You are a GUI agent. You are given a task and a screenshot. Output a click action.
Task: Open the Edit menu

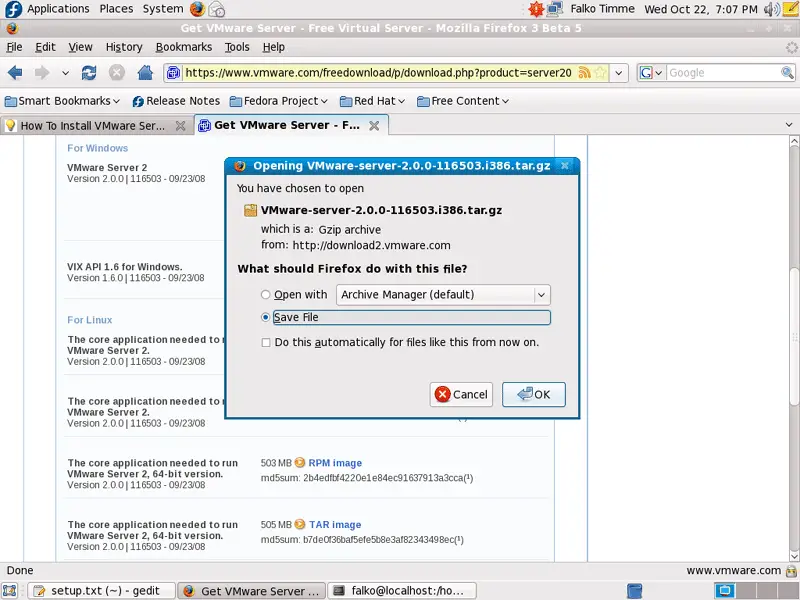click(45, 47)
